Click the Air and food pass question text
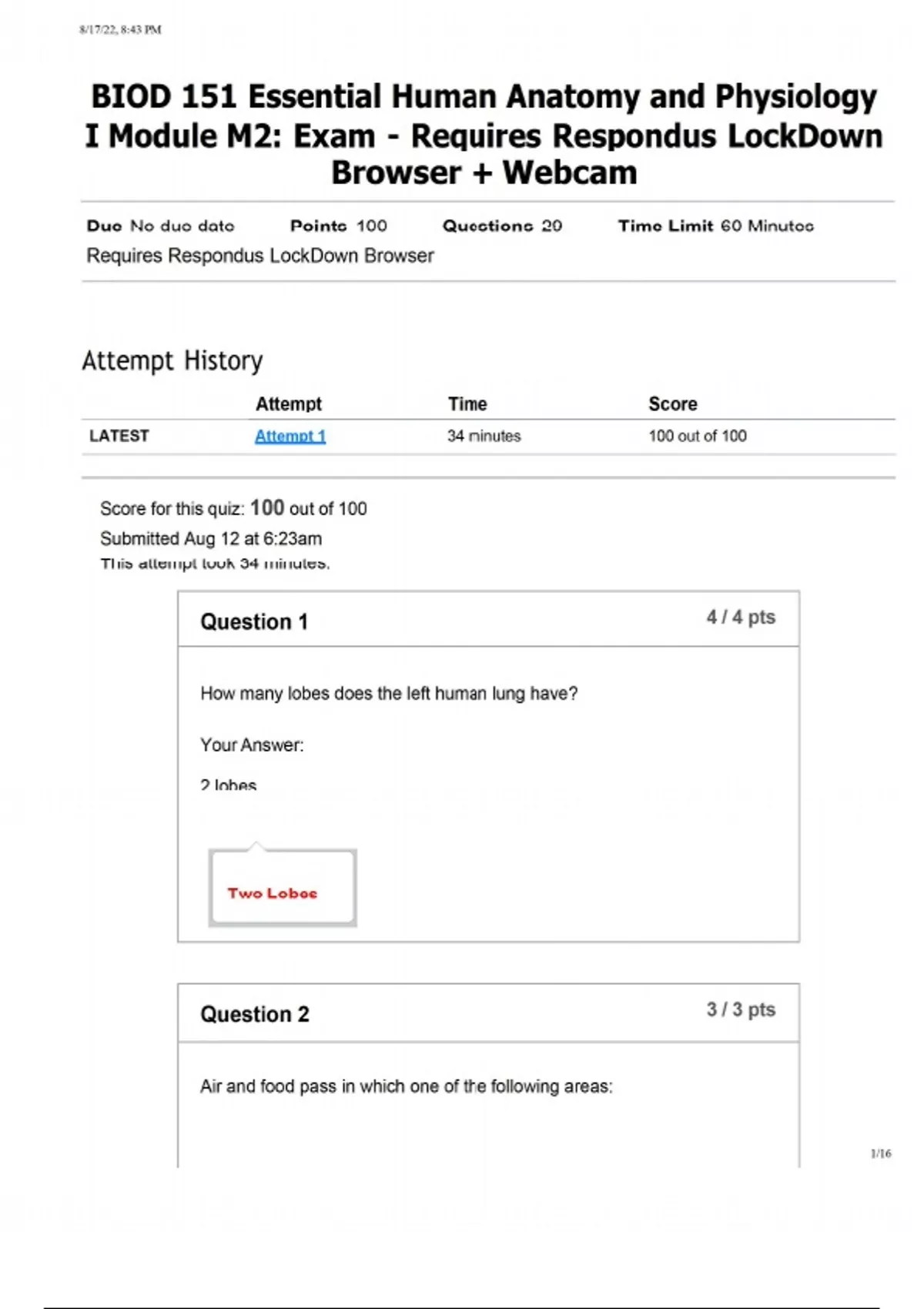Viewport: 924px width, 1309px height. 407,1086
